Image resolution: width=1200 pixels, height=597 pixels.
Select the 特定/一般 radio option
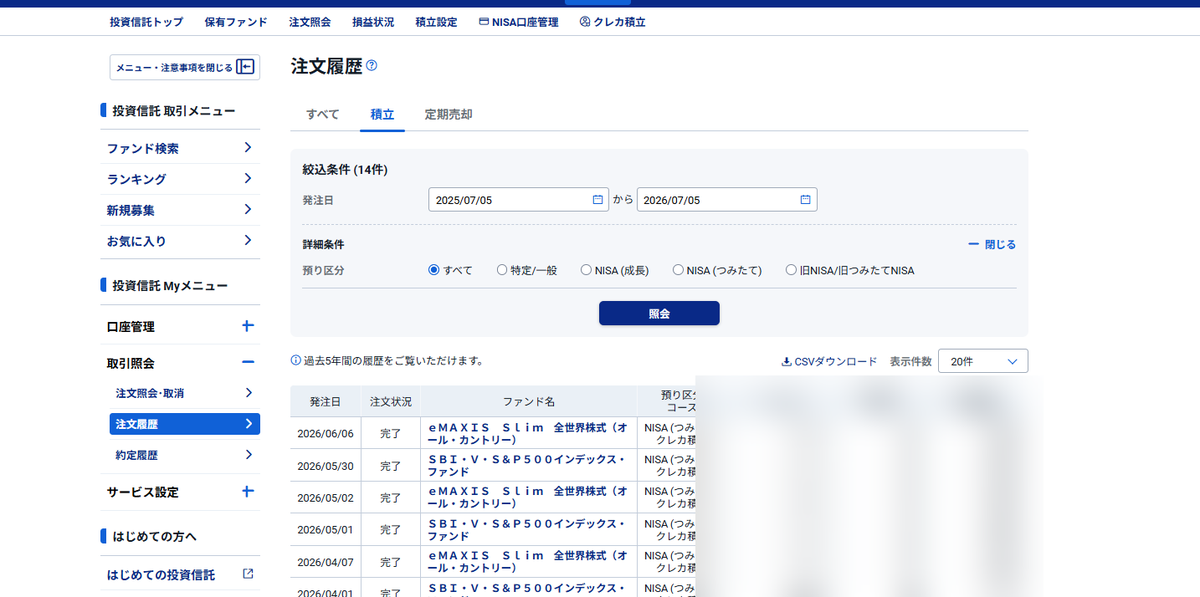[x=502, y=270]
